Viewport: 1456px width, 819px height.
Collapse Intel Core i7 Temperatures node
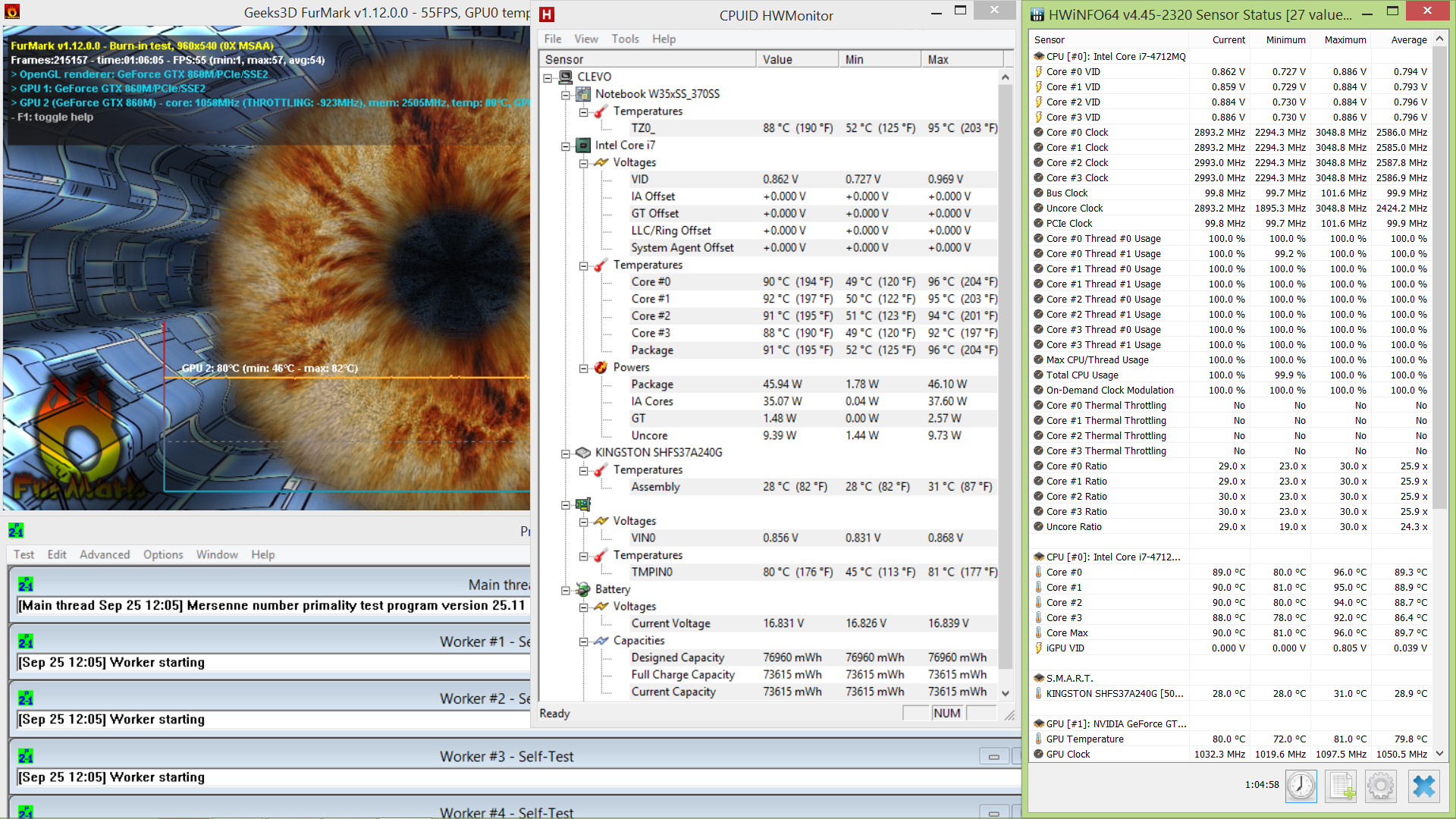coord(584,265)
